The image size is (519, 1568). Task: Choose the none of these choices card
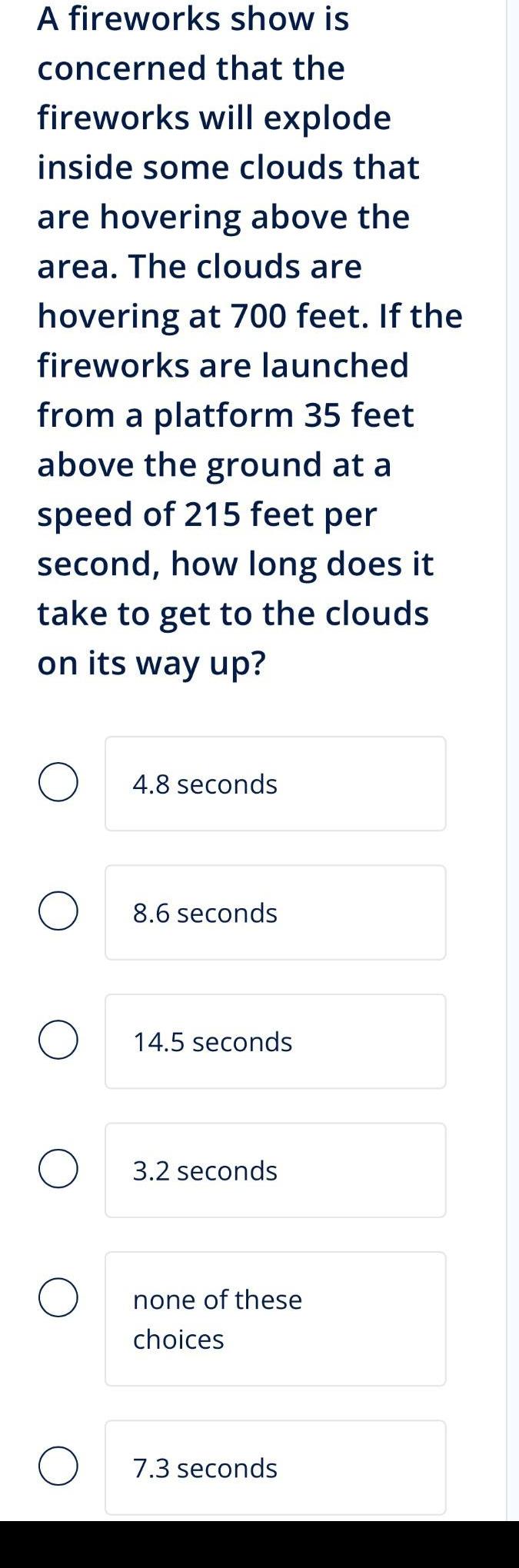[274, 1318]
